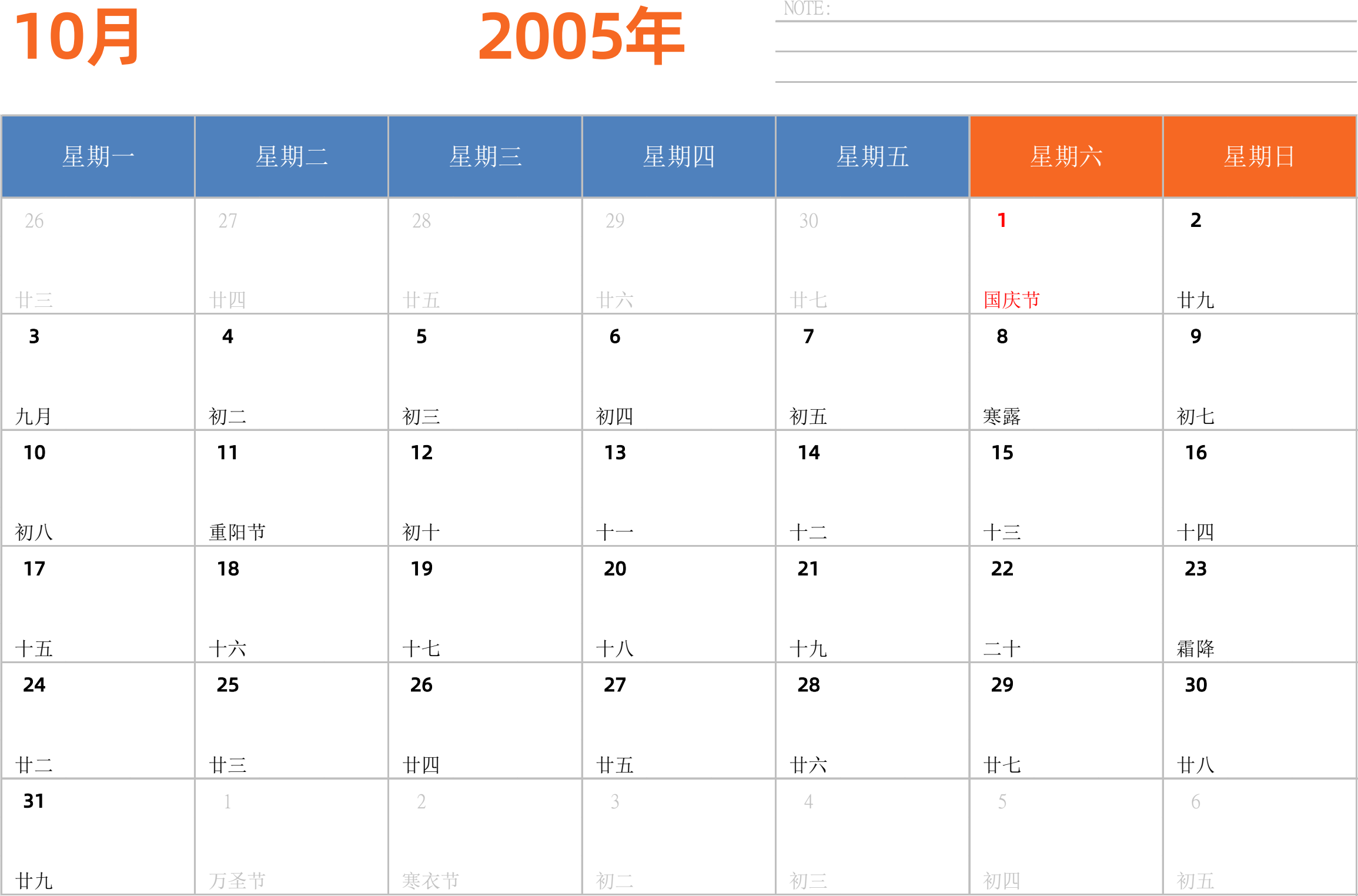
Task: Click the date 8
Action: click(1002, 336)
